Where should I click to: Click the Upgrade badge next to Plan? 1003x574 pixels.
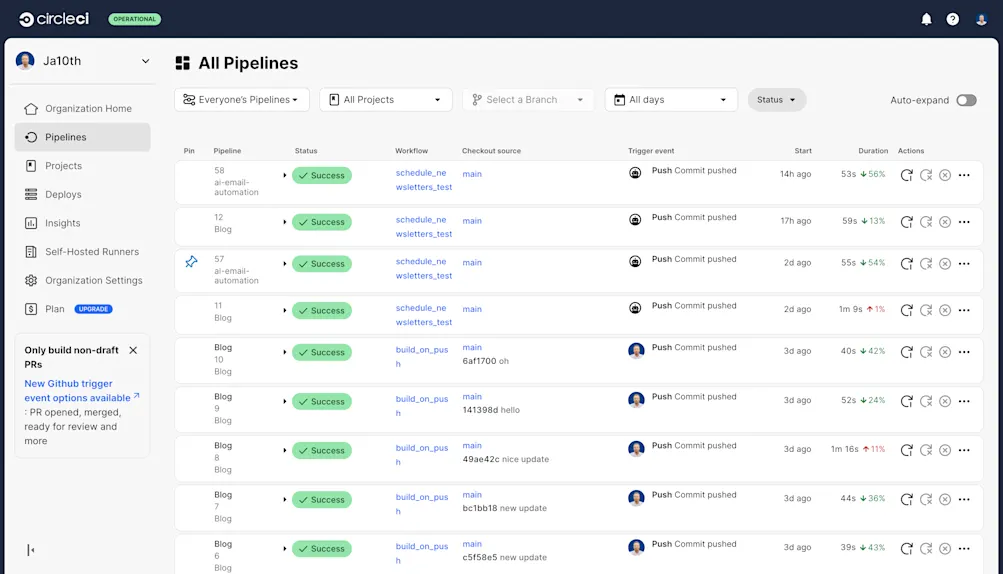coord(93,309)
